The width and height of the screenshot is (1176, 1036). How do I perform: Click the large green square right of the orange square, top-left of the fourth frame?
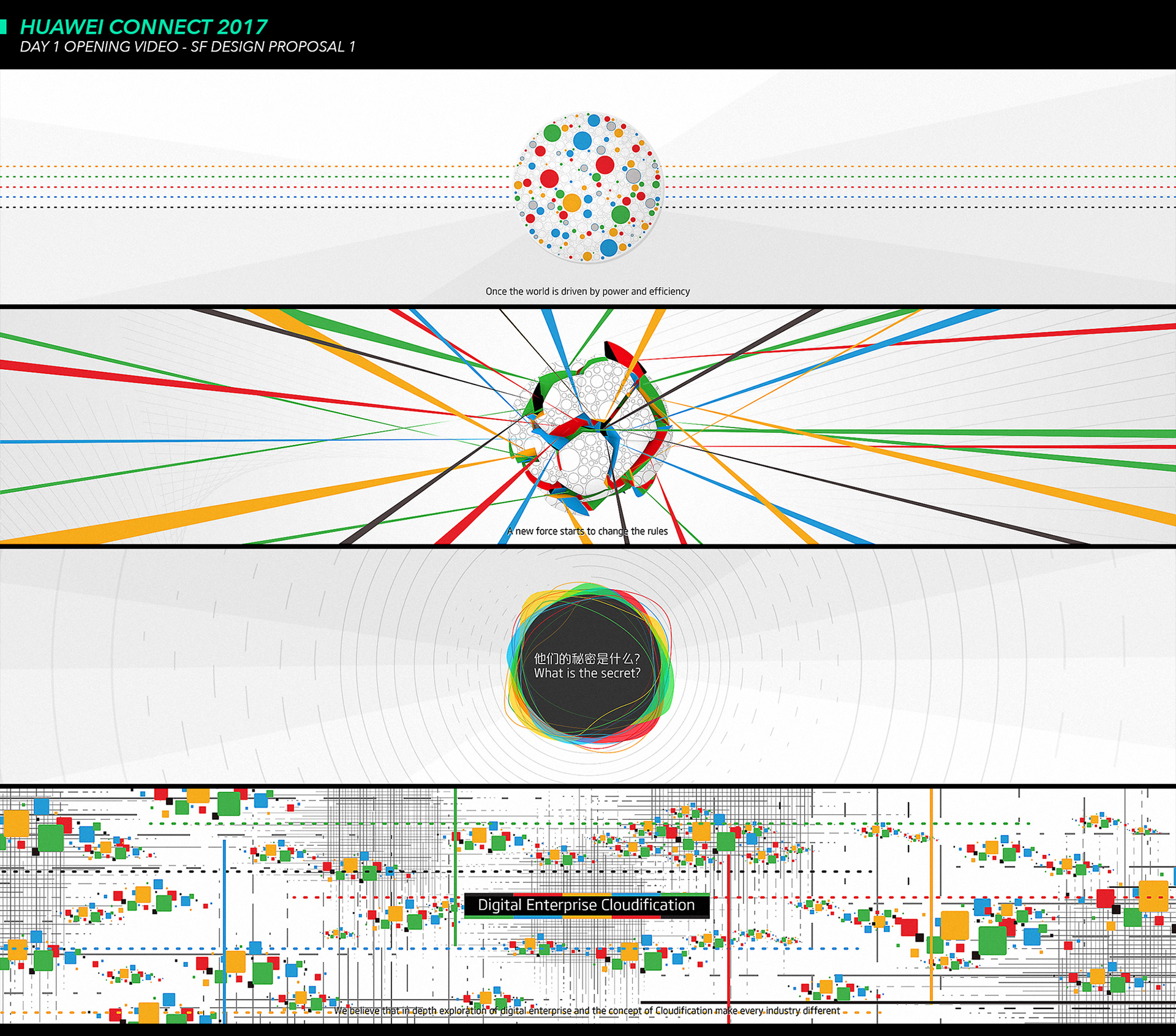[51, 838]
